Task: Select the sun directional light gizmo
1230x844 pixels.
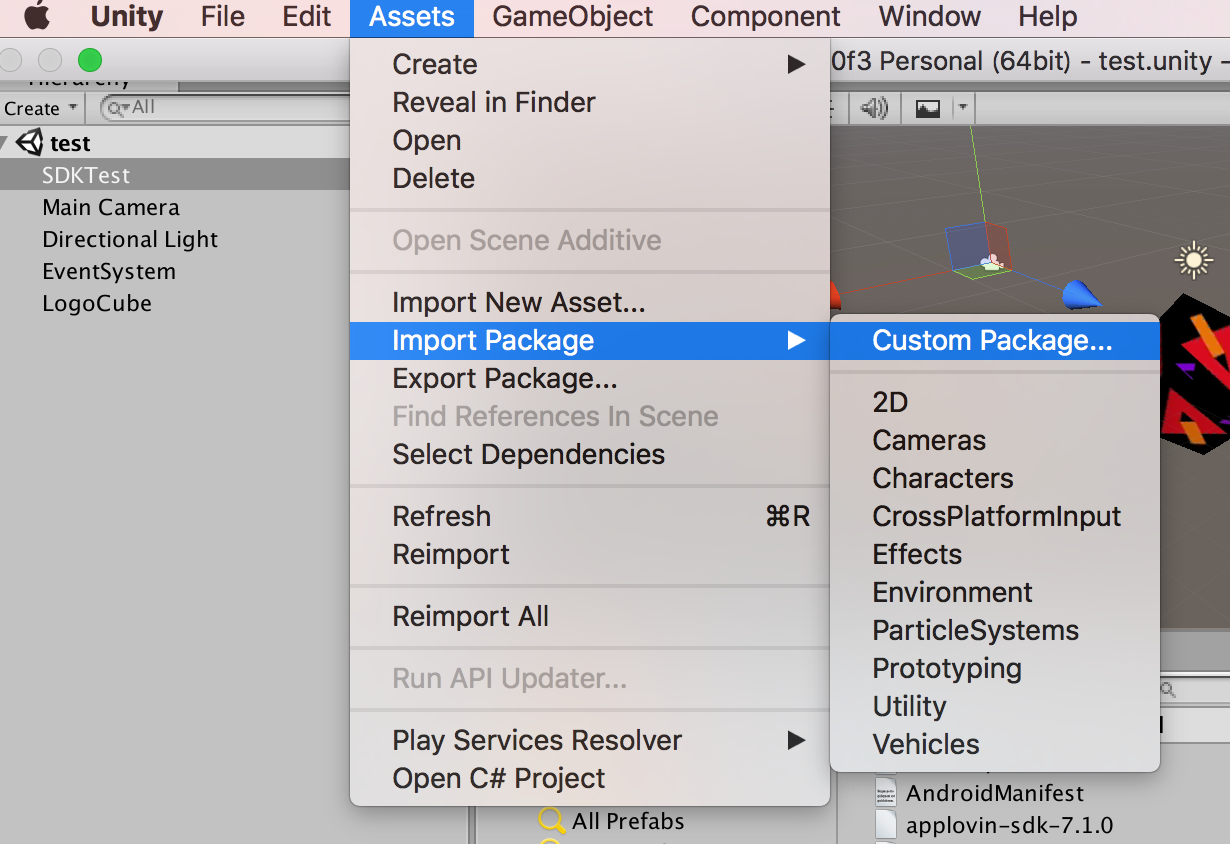Action: click(x=1193, y=261)
